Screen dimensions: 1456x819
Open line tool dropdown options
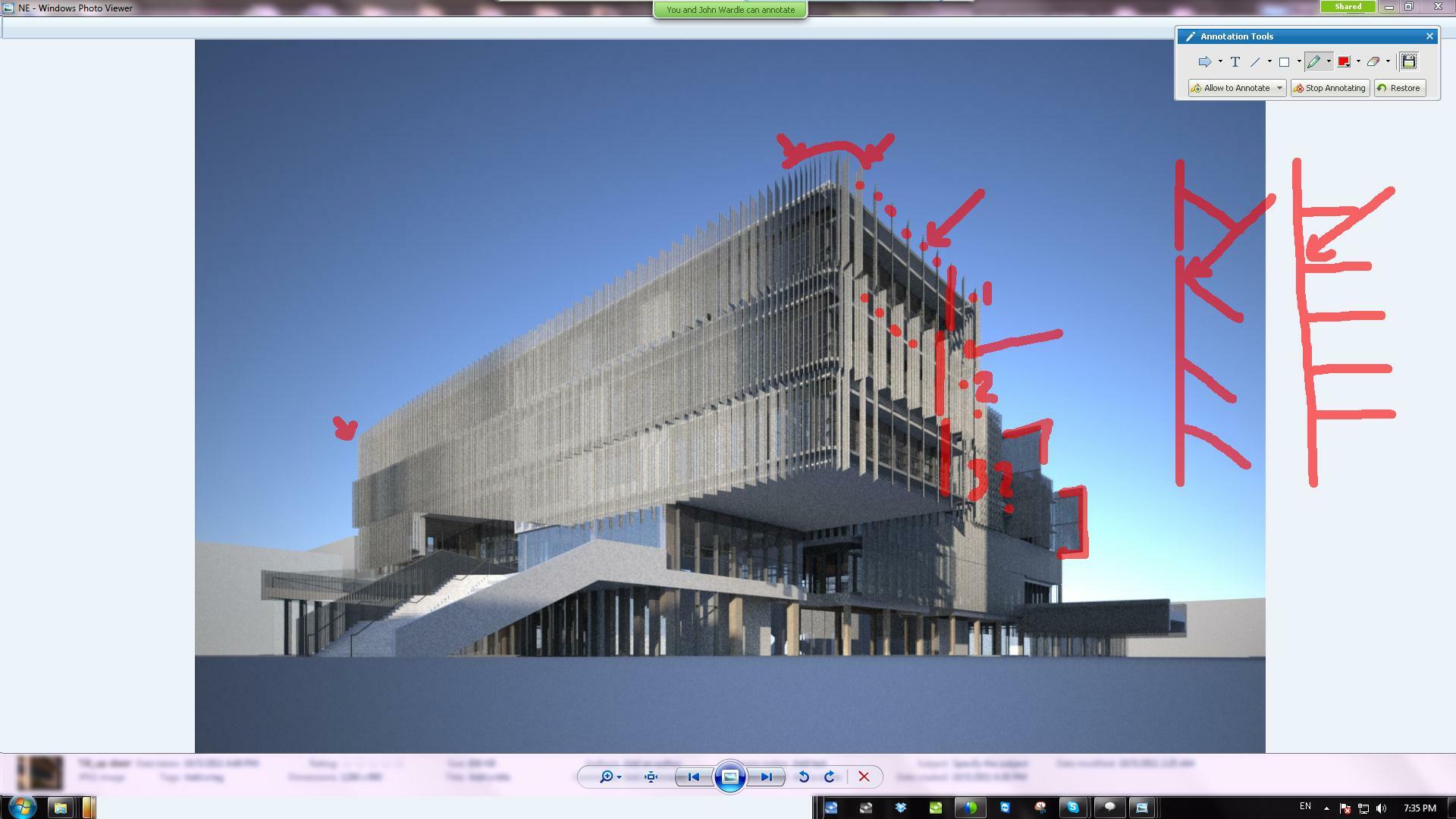1269,61
